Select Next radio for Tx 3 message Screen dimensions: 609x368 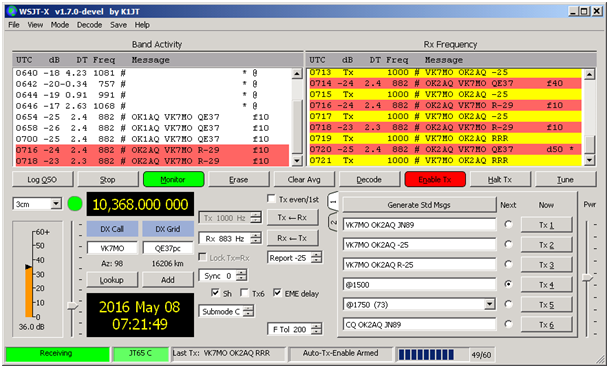pyautogui.click(x=508, y=264)
